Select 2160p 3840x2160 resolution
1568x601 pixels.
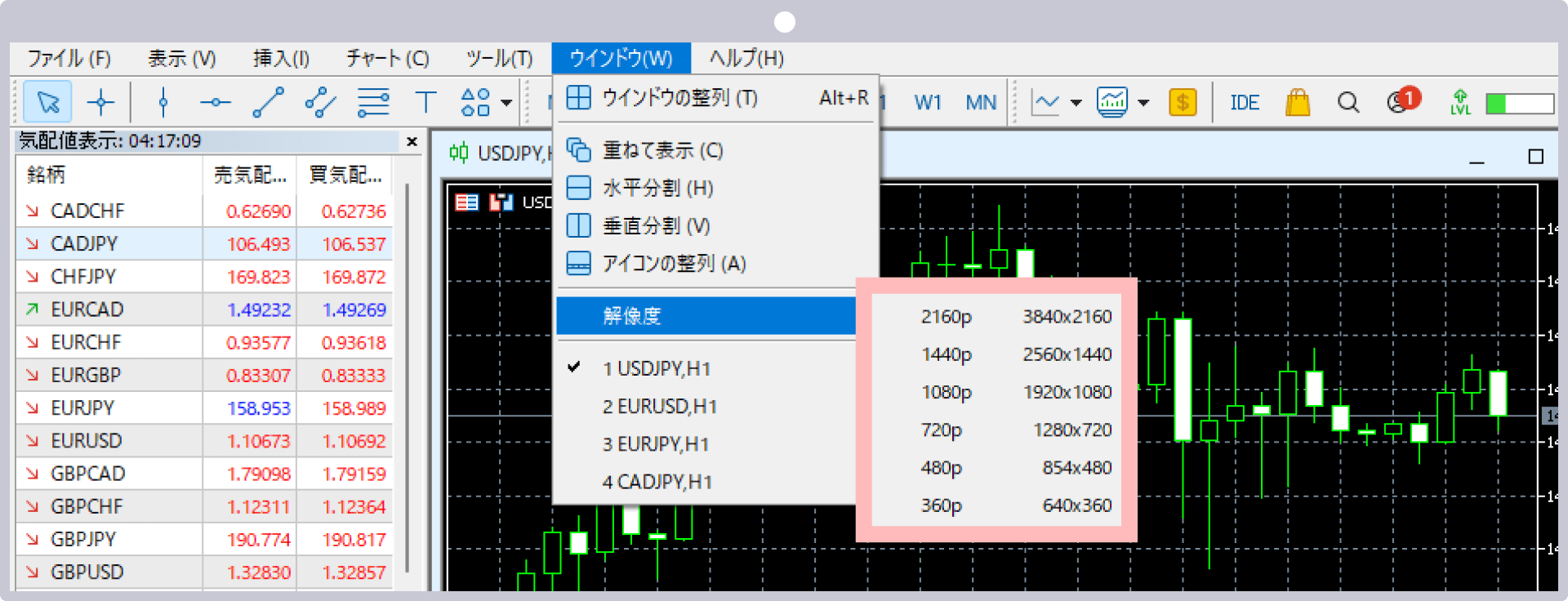pos(996,316)
